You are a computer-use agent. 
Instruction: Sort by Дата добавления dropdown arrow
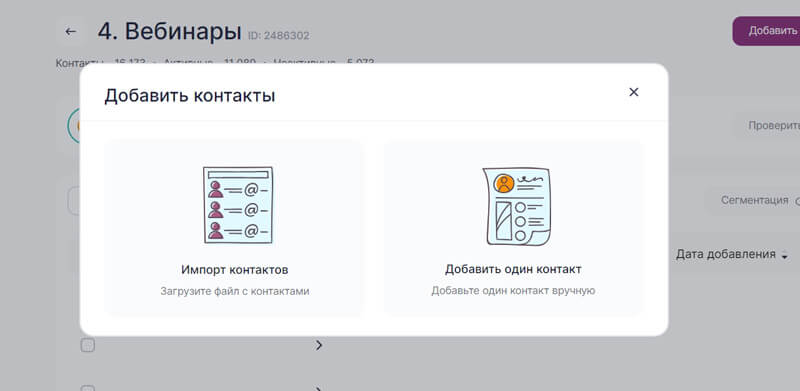tap(784, 255)
